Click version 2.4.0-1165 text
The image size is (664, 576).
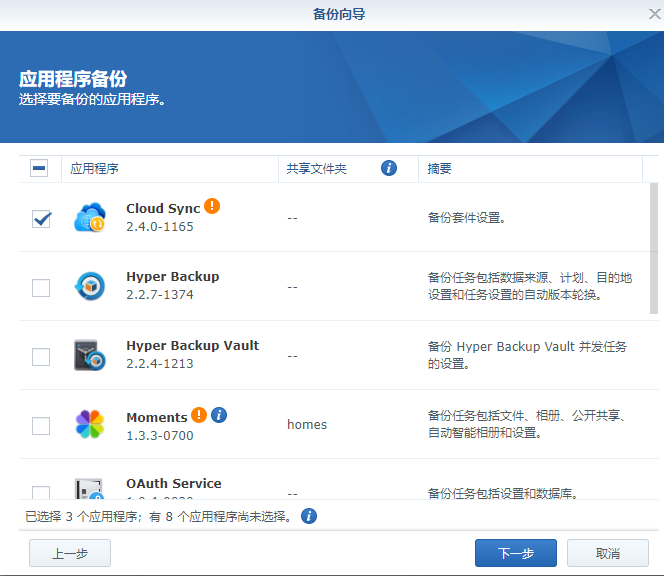point(160,227)
